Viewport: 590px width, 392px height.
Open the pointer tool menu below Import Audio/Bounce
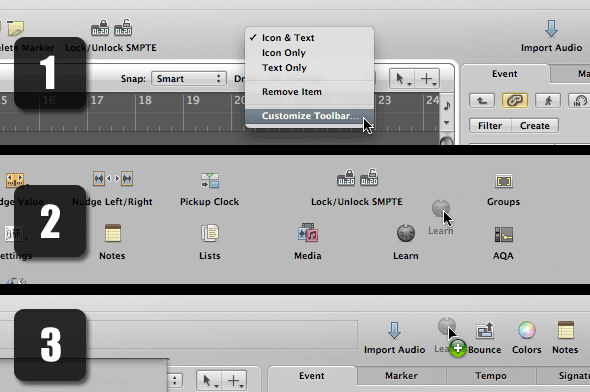click(x=209, y=381)
